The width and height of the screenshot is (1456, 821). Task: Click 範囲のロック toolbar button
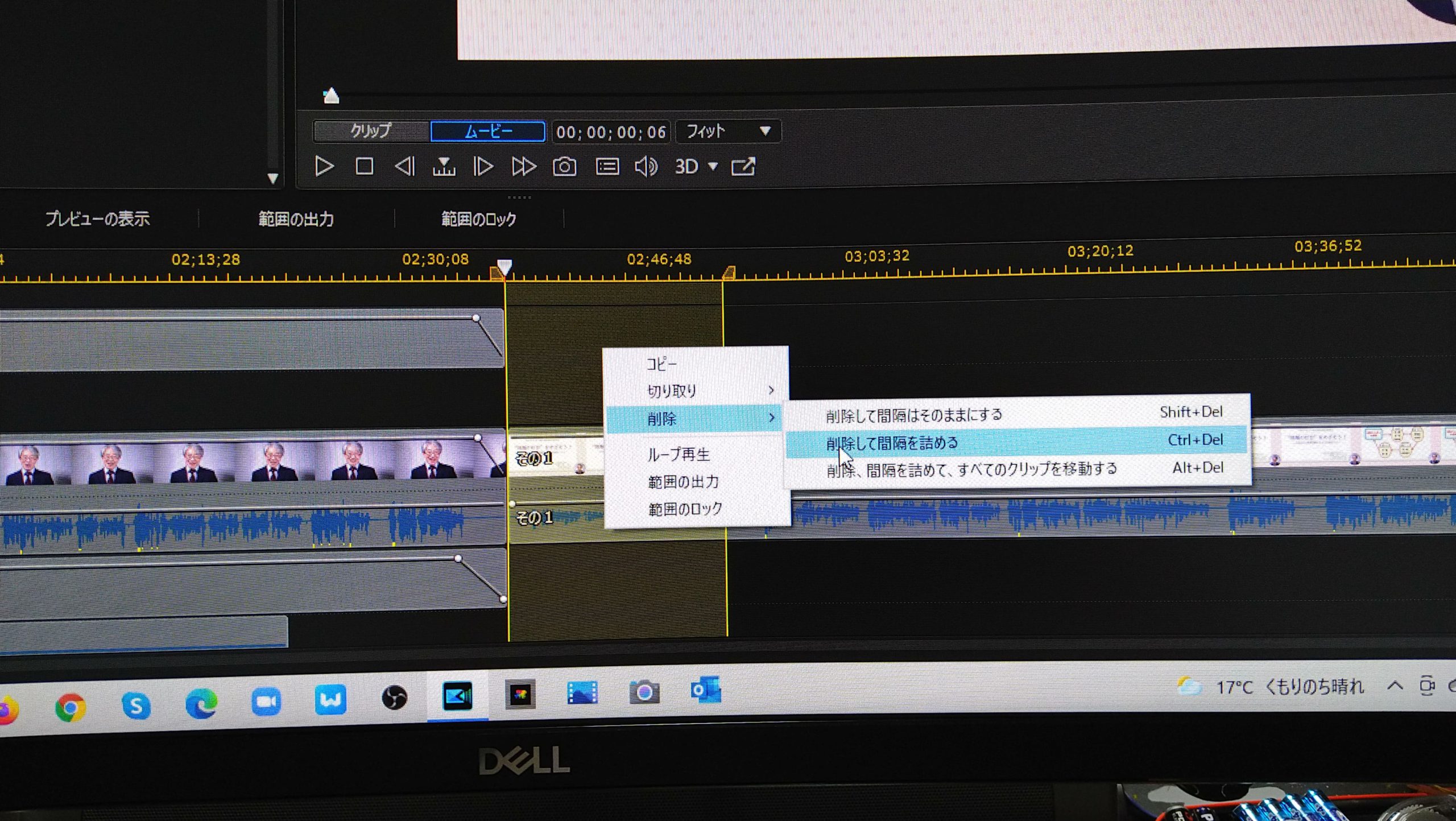[x=479, y=219]
